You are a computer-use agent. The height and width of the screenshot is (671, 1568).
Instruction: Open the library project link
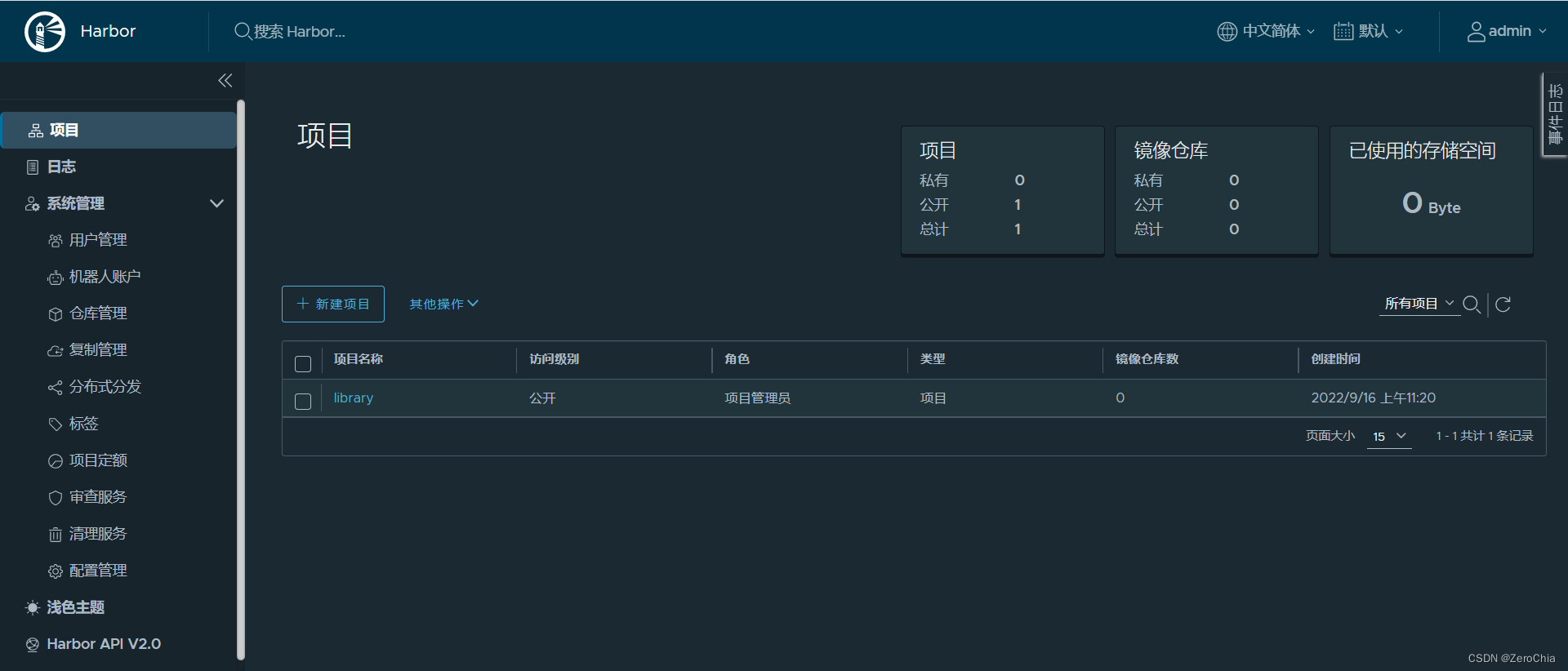[x=353, y=398]
